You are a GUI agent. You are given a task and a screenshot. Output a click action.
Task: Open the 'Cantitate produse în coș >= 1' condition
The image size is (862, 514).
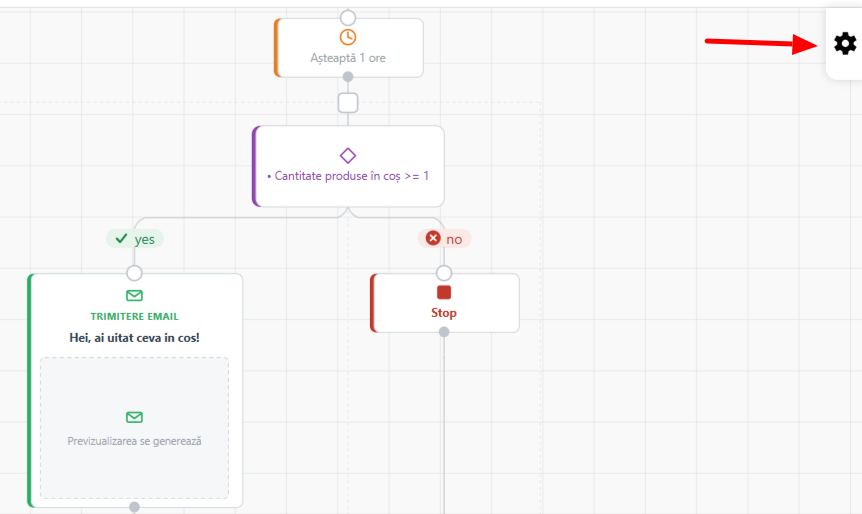pyautogui.click(x=348, y=166)
